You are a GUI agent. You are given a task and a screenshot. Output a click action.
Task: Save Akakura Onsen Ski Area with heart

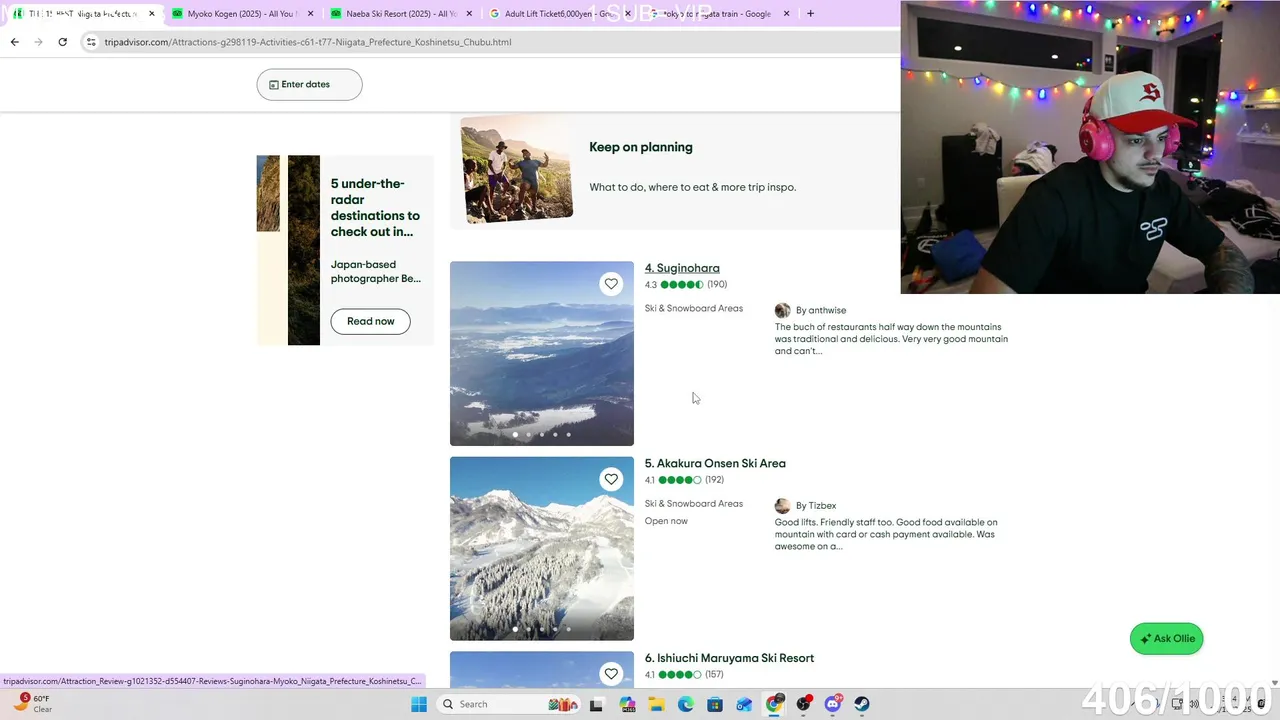coord(611,479)
